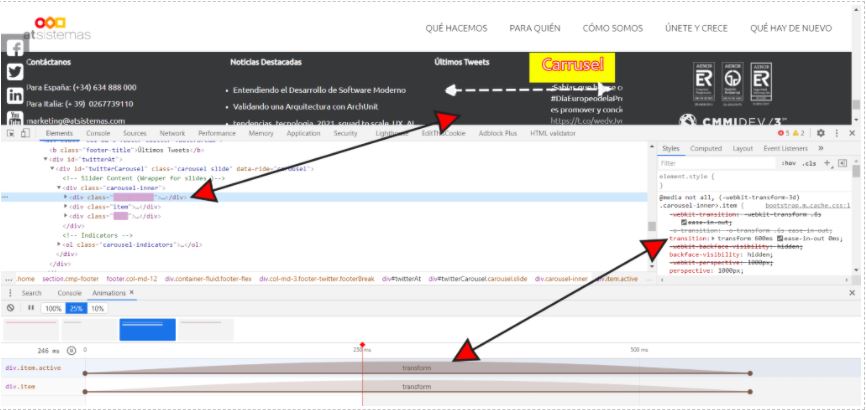Open QUÉ HAY DE NUEVO navigation link

point(790,28)
